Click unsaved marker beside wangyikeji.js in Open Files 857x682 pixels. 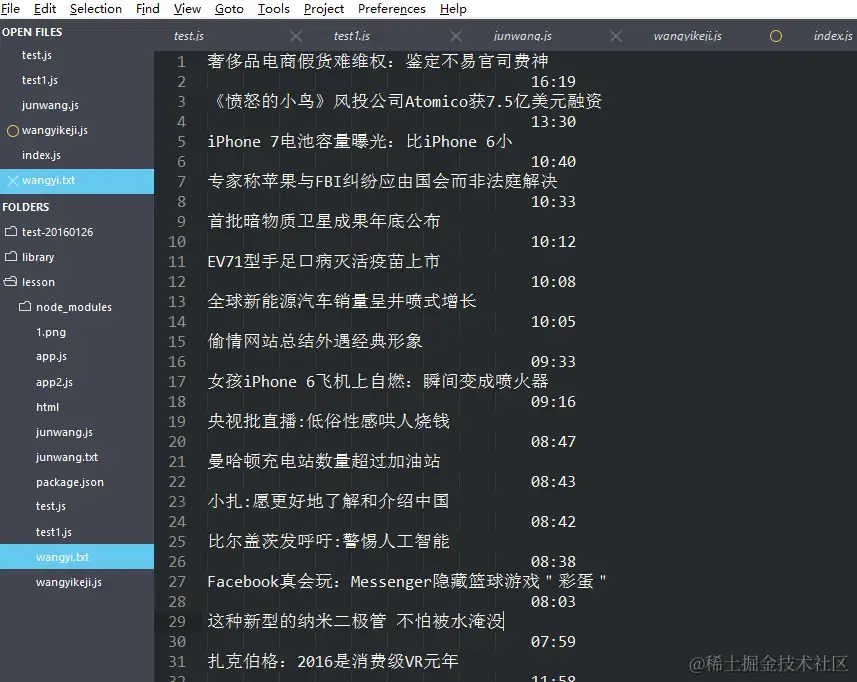pyautogui.click(x=13, y=131)
